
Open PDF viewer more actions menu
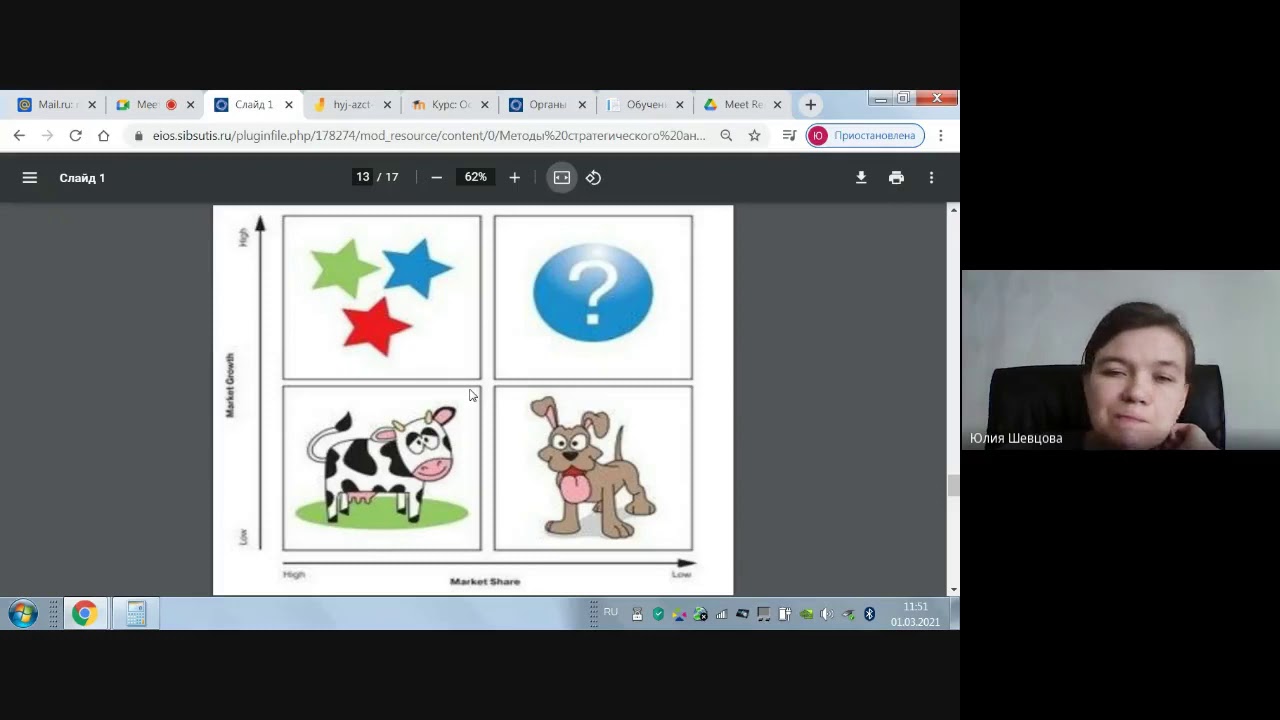(931, 177)
